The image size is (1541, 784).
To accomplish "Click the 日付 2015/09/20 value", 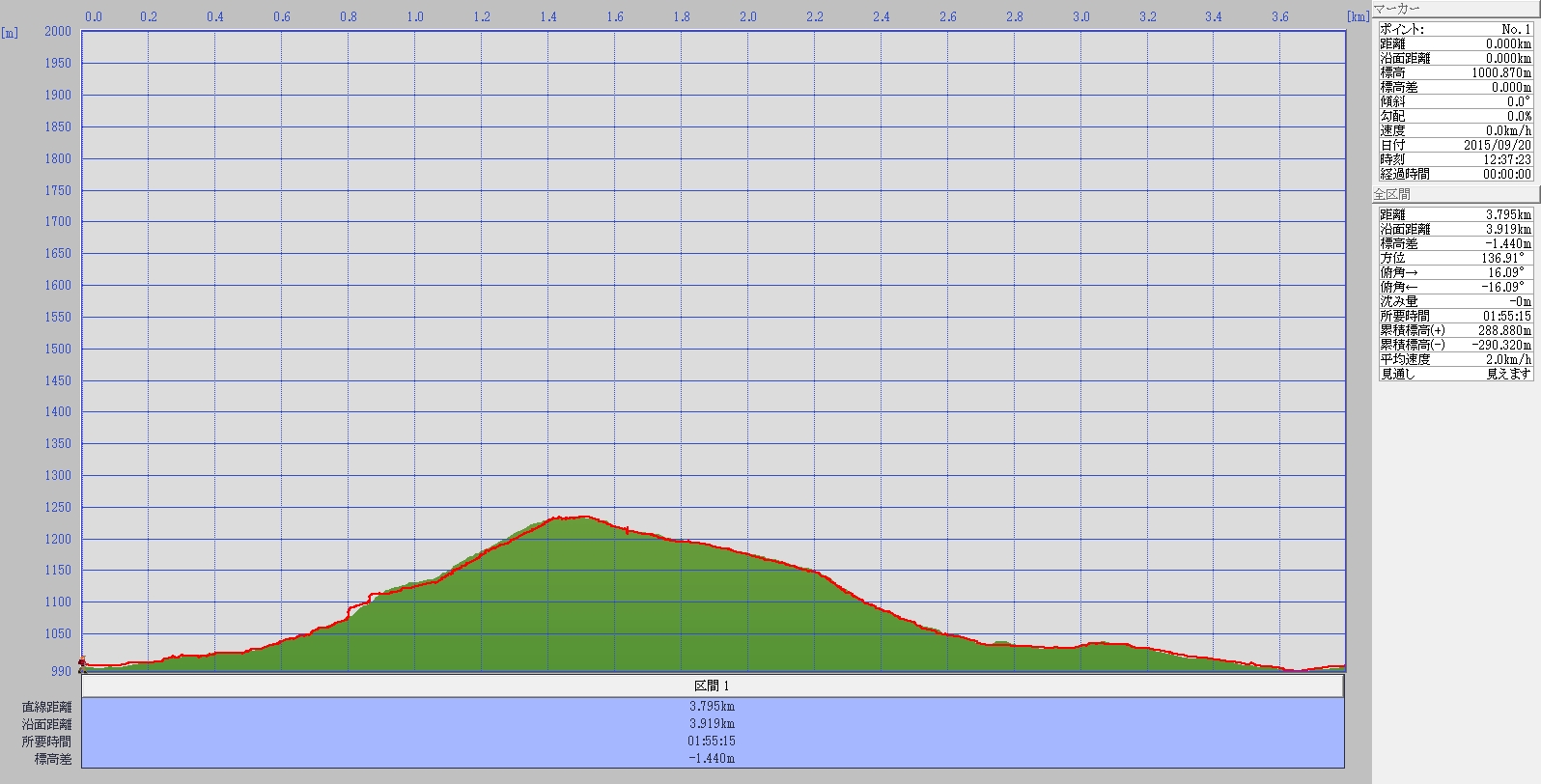I will coord(1498,145).
